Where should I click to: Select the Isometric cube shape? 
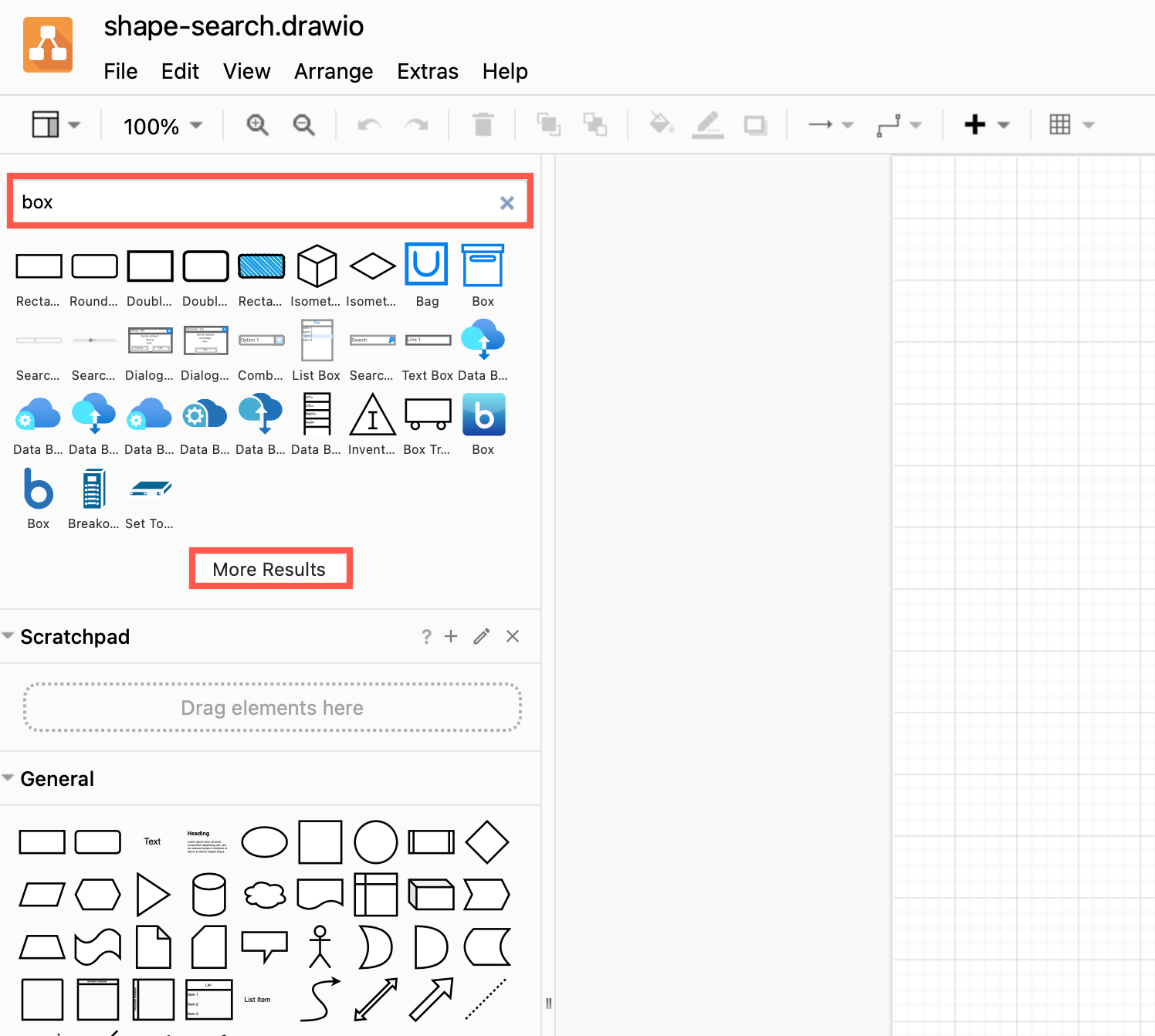pyautogui.click(x=317, y=266)
